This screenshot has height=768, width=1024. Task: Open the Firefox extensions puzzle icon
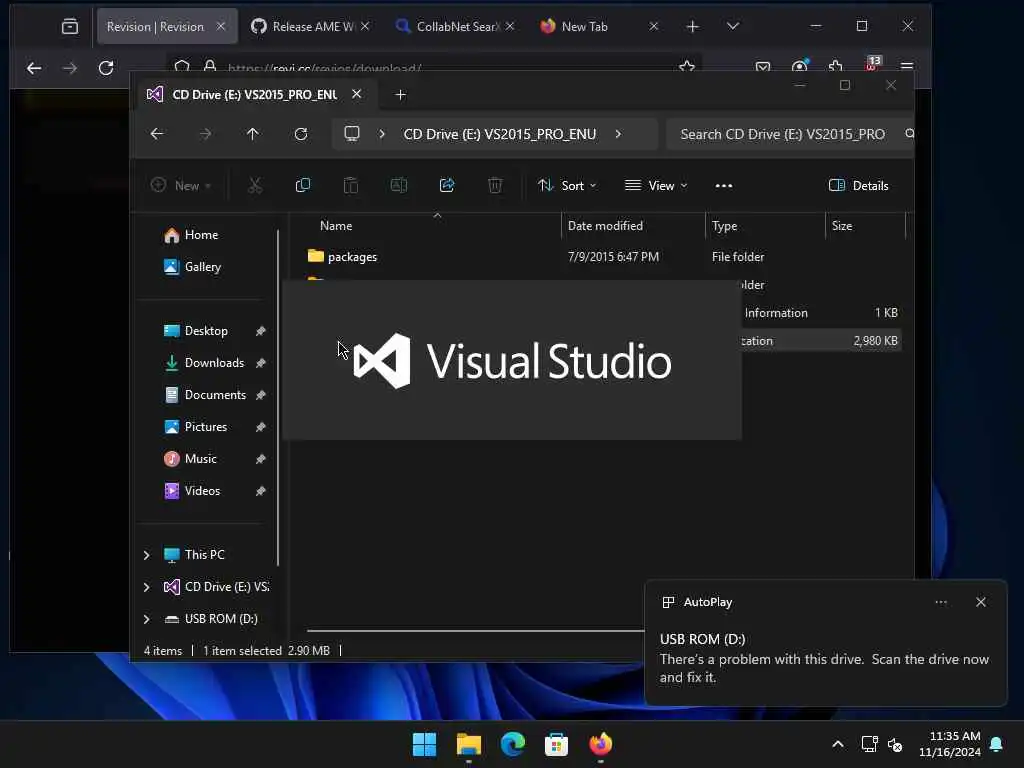[x=835, y=66]
